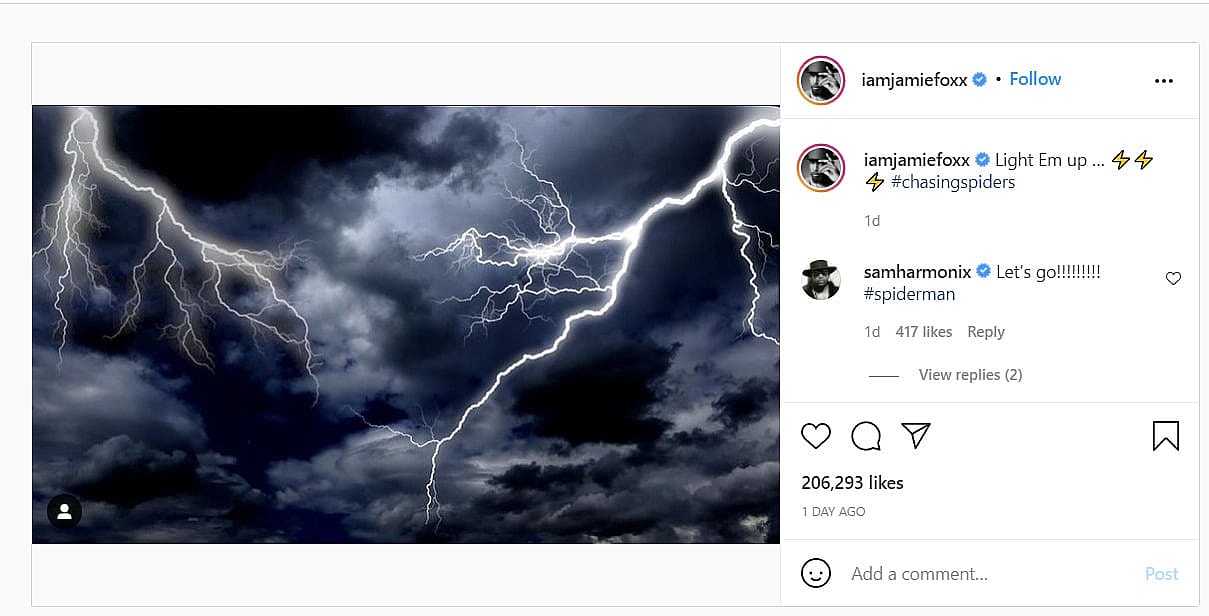
Task: Click the emoji smiley face icon
Action: pos(816,573)
